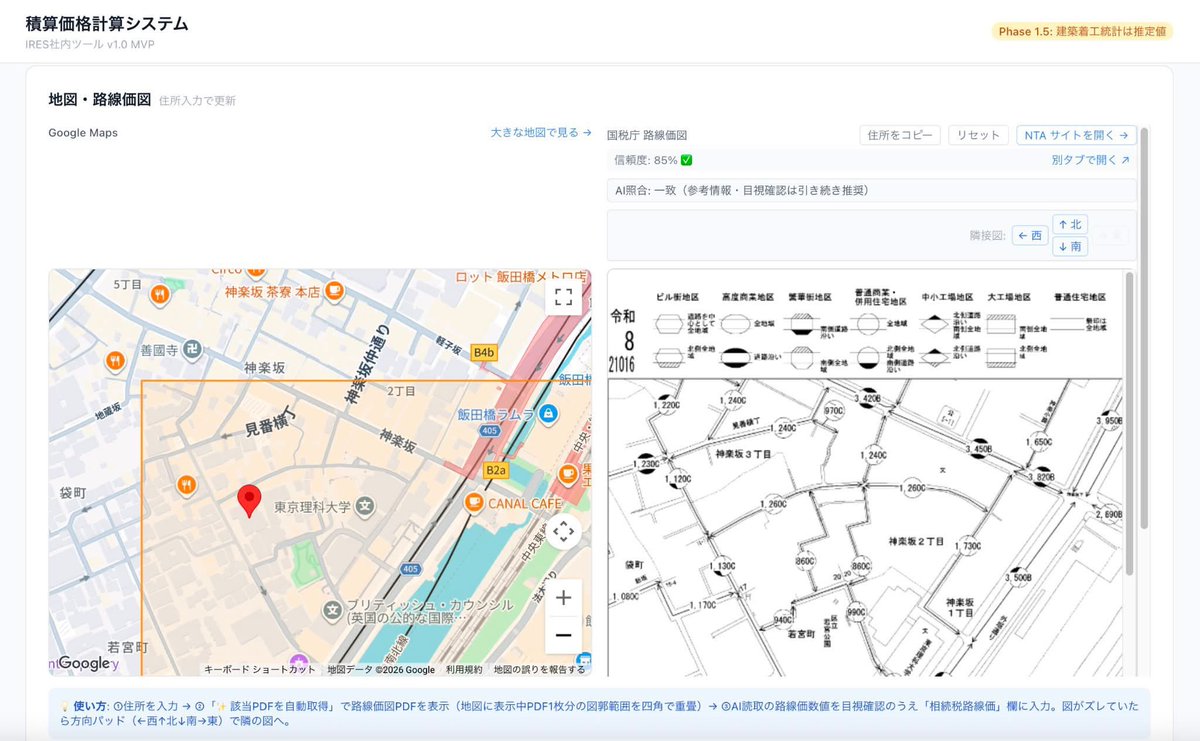This screenshot has width=1200, height=741.
Task: Click the 地図データ ©2026 Google text
Action: (x=381, y=670)
